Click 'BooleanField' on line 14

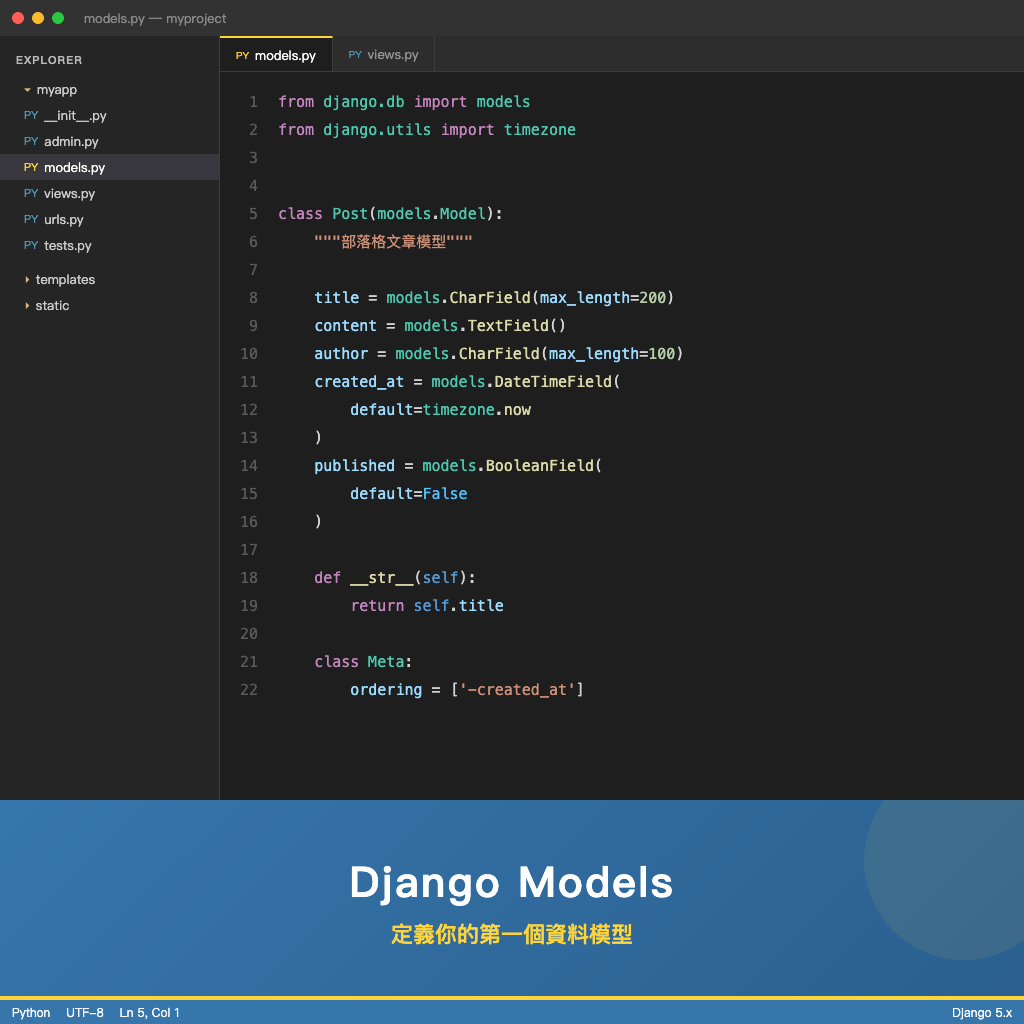540,466
